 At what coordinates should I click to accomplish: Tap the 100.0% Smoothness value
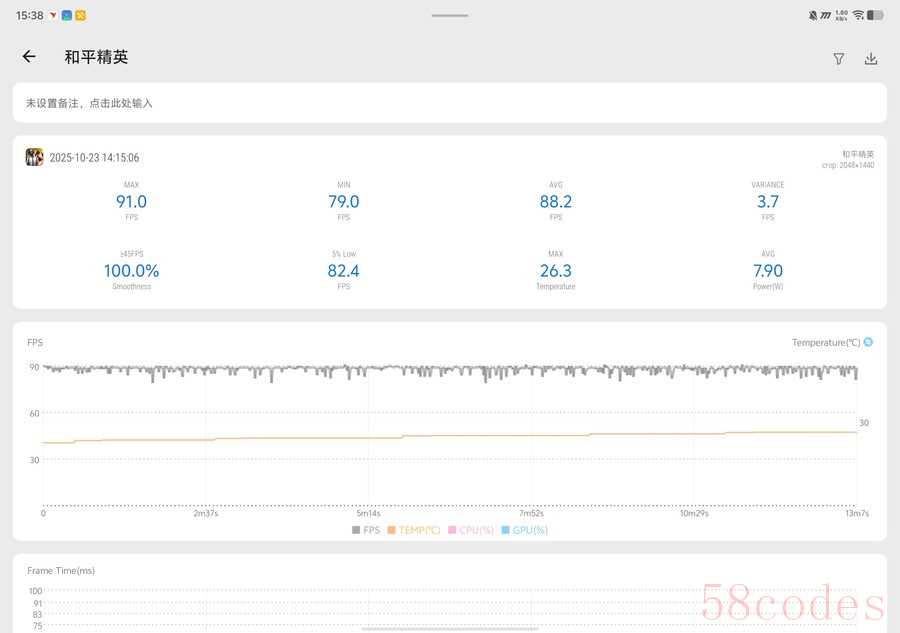(x=131, y=270)
